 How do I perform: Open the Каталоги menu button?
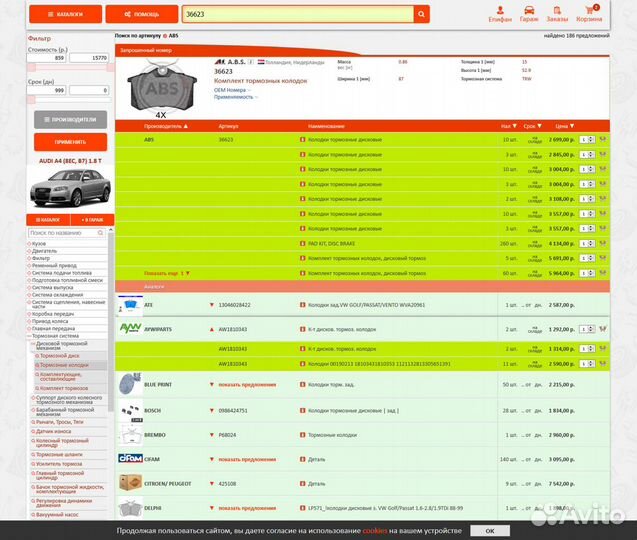65,14
